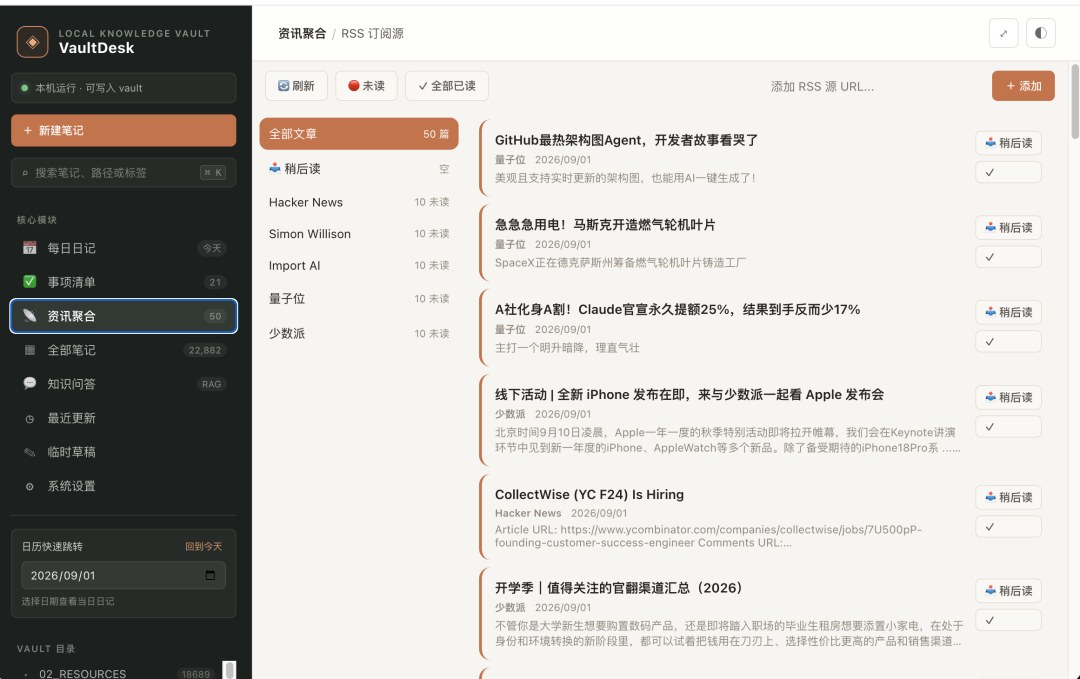Open article 线下活动 全新 iPhone 发布在即
The height and width of the screenshot is (679, 1080).
coord(689,395)
